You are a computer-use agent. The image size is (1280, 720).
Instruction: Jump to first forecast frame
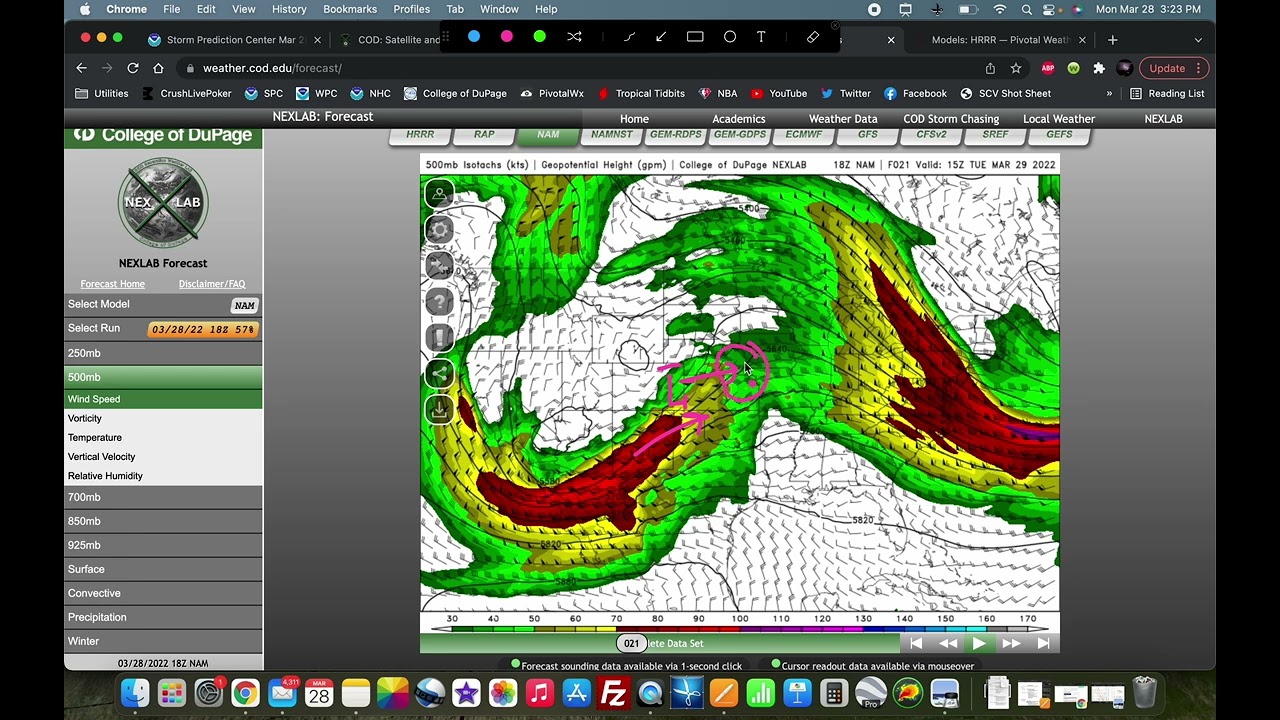point(916,644)
